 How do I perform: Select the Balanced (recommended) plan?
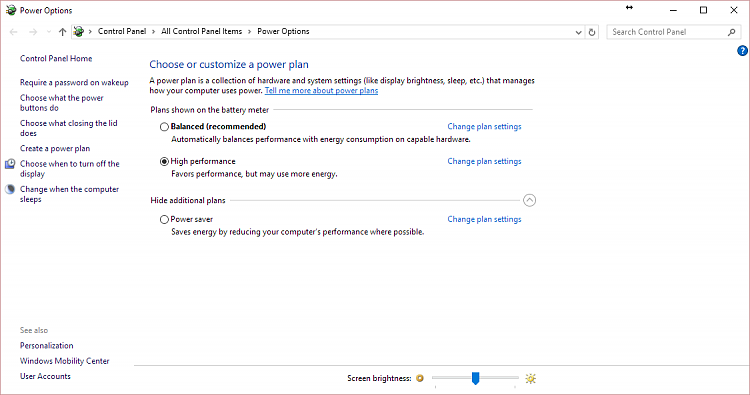pos(164,127)
